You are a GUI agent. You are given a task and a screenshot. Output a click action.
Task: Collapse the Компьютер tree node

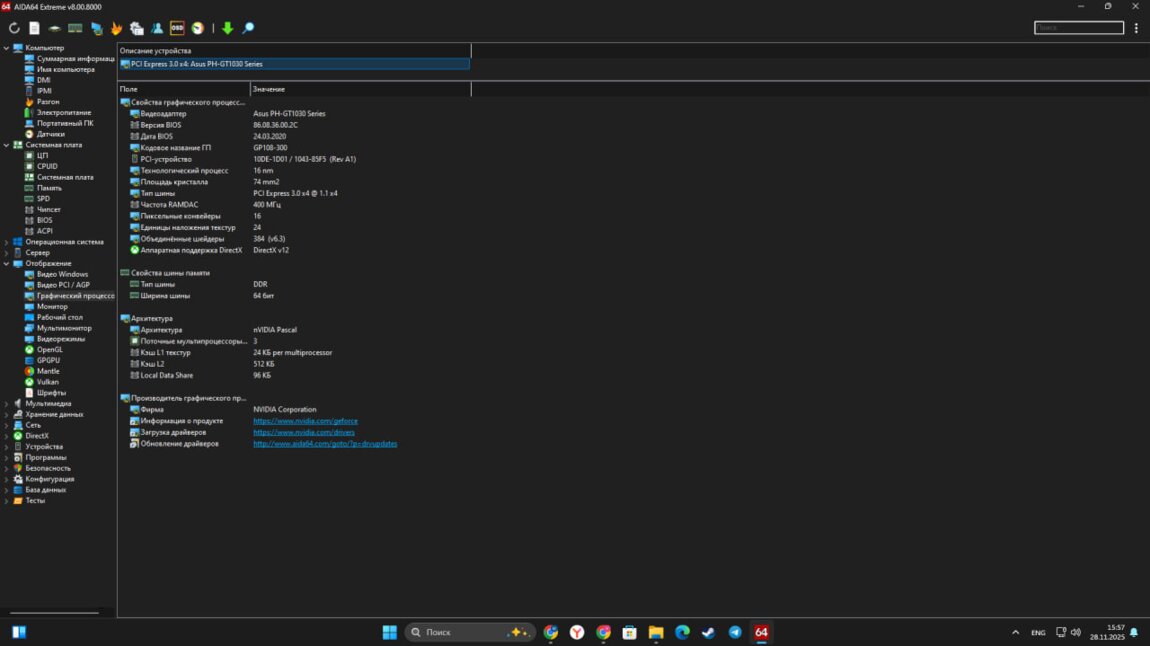[x=6, y=48]
